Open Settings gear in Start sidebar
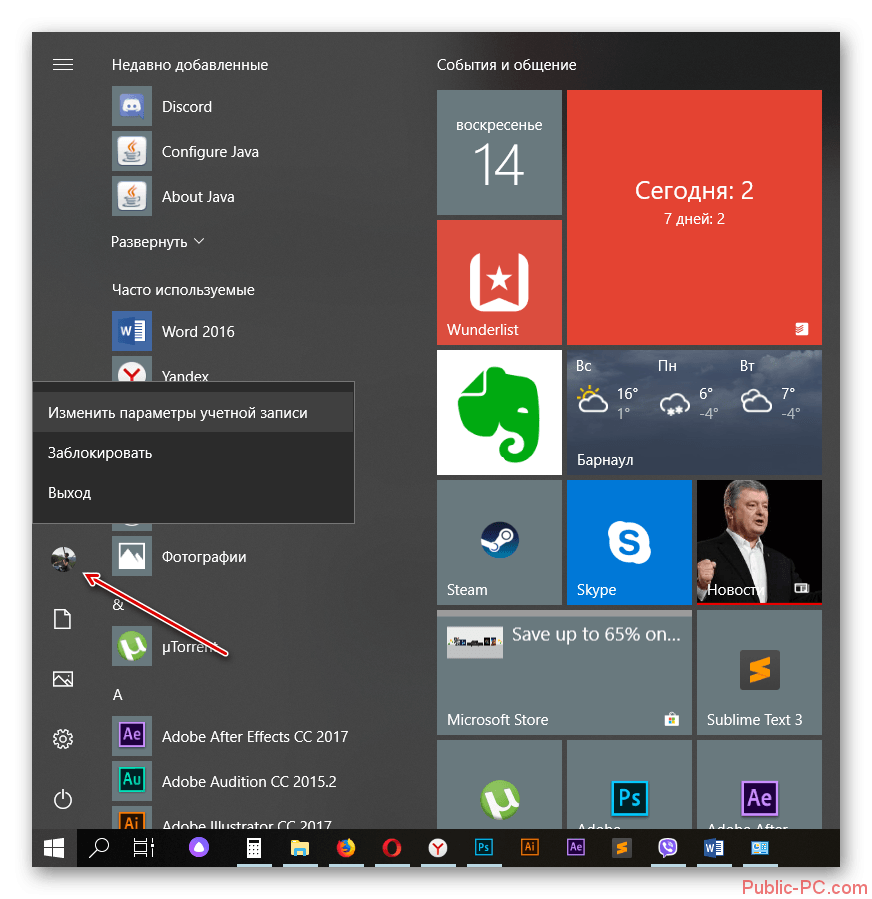Image resolution: width=872 pixels, height=899 pixels. (63, 739)
